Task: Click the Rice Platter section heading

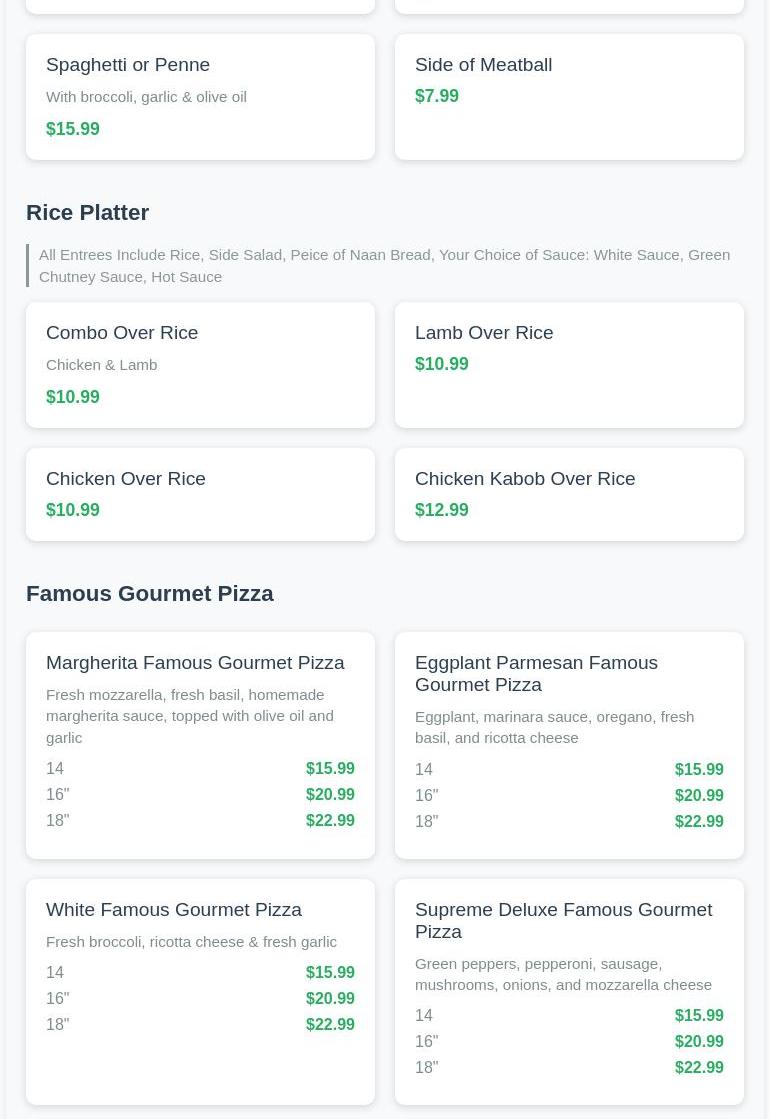Action: click(87, 213)
